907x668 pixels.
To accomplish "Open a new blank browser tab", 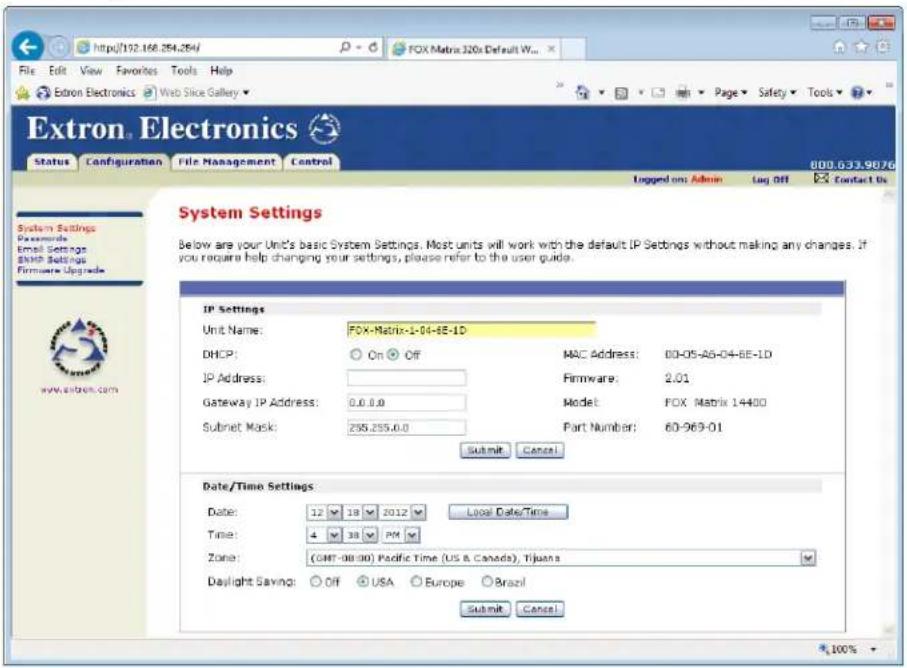I will pyautogui.click(x=573, y=49).
